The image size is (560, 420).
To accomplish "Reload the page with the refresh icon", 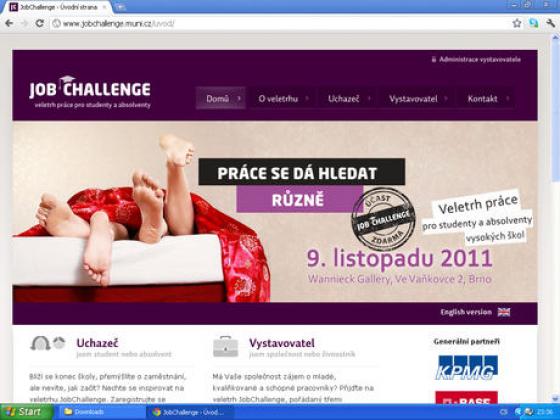I will (40, 24).
